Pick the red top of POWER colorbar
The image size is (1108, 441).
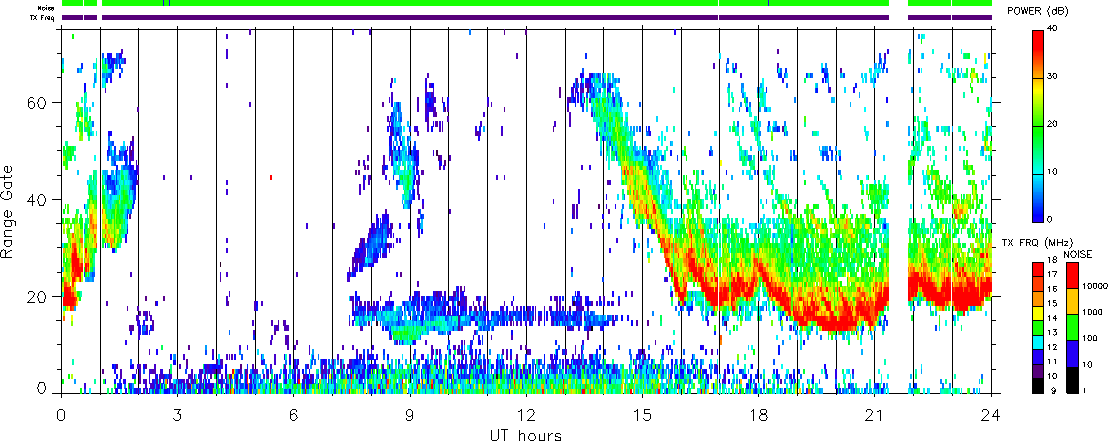coord(1038,39)
